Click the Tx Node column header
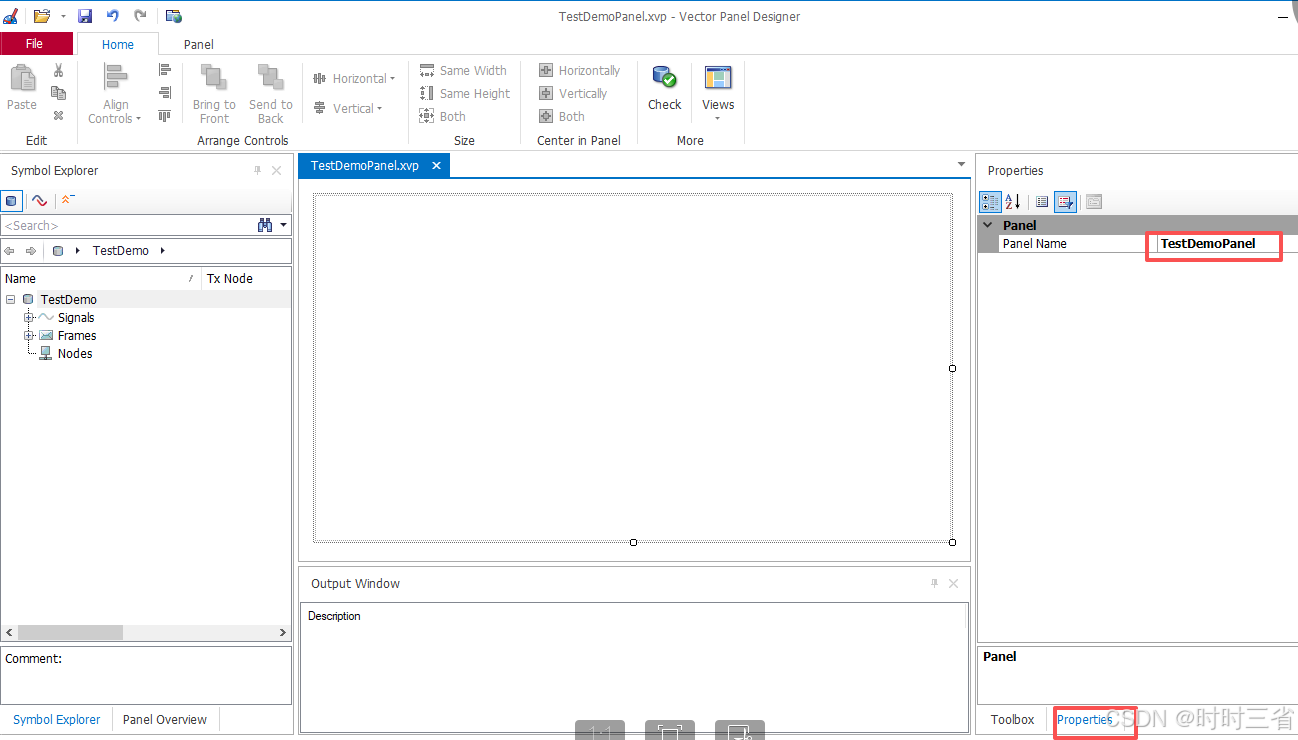 (246, 279)
